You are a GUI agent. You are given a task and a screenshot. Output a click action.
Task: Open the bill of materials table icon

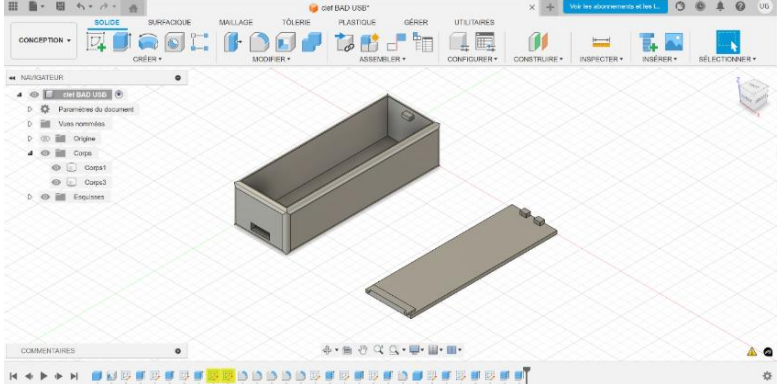coord(423,42)
